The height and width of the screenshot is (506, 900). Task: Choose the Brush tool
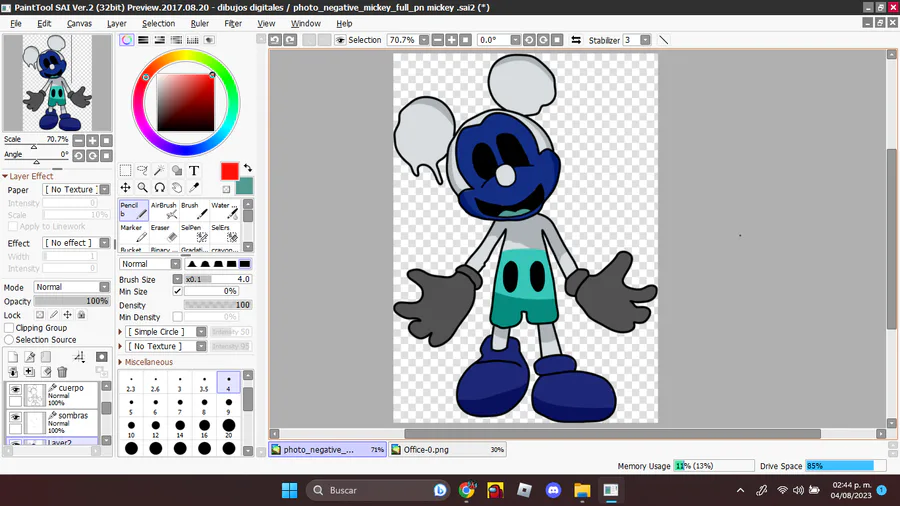194,210
